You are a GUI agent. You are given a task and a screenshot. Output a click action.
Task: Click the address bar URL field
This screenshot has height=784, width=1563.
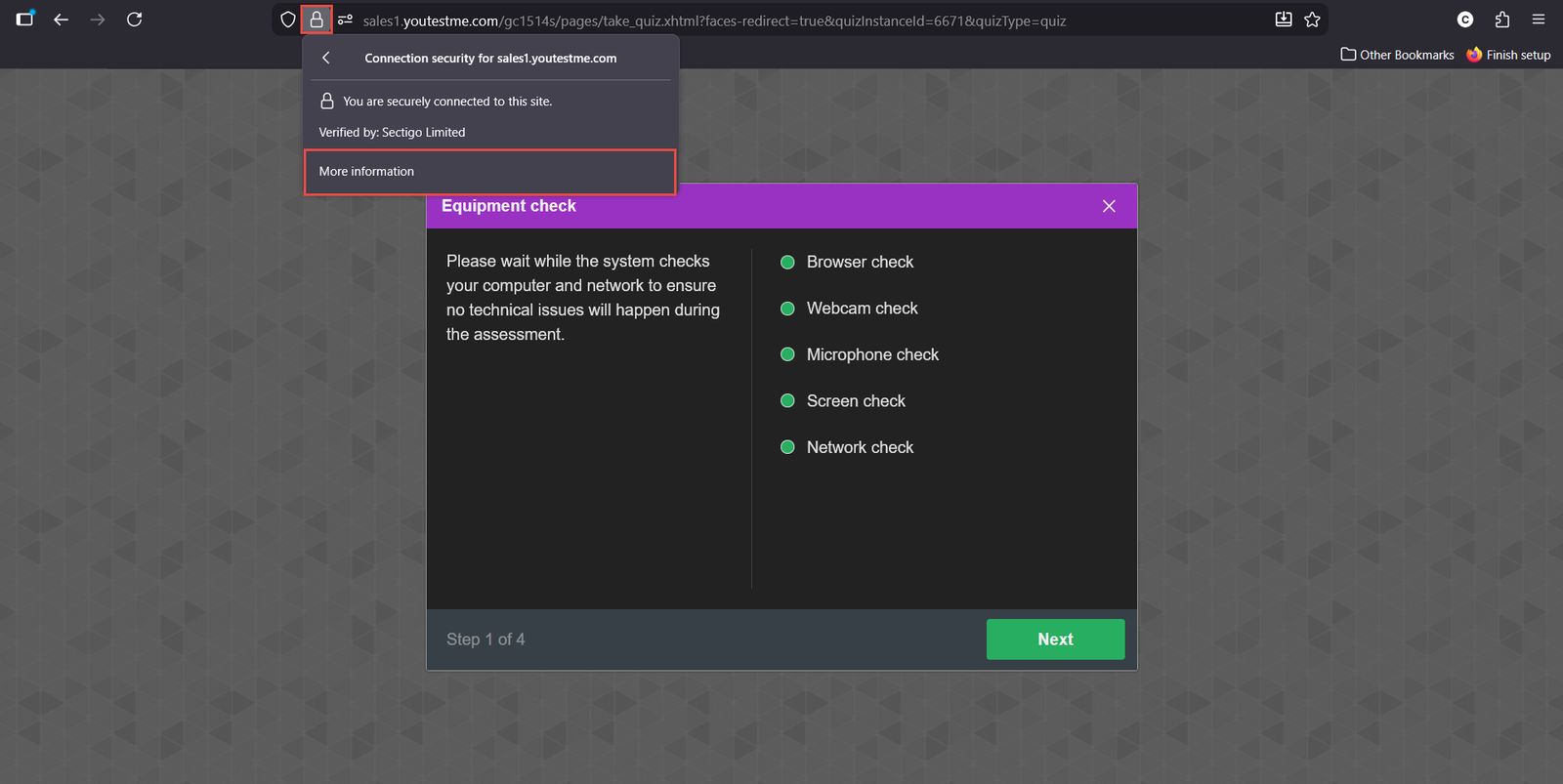coord(713,21)
